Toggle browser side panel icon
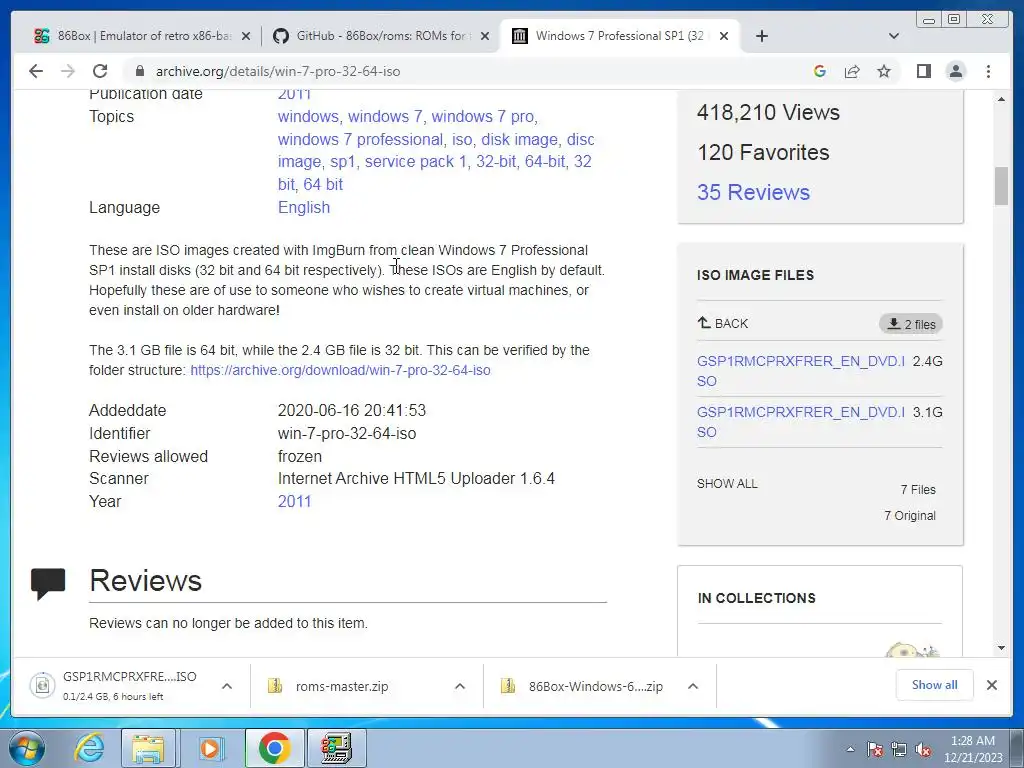This screenshot has width=1024, height=768. tap(923, 71)
